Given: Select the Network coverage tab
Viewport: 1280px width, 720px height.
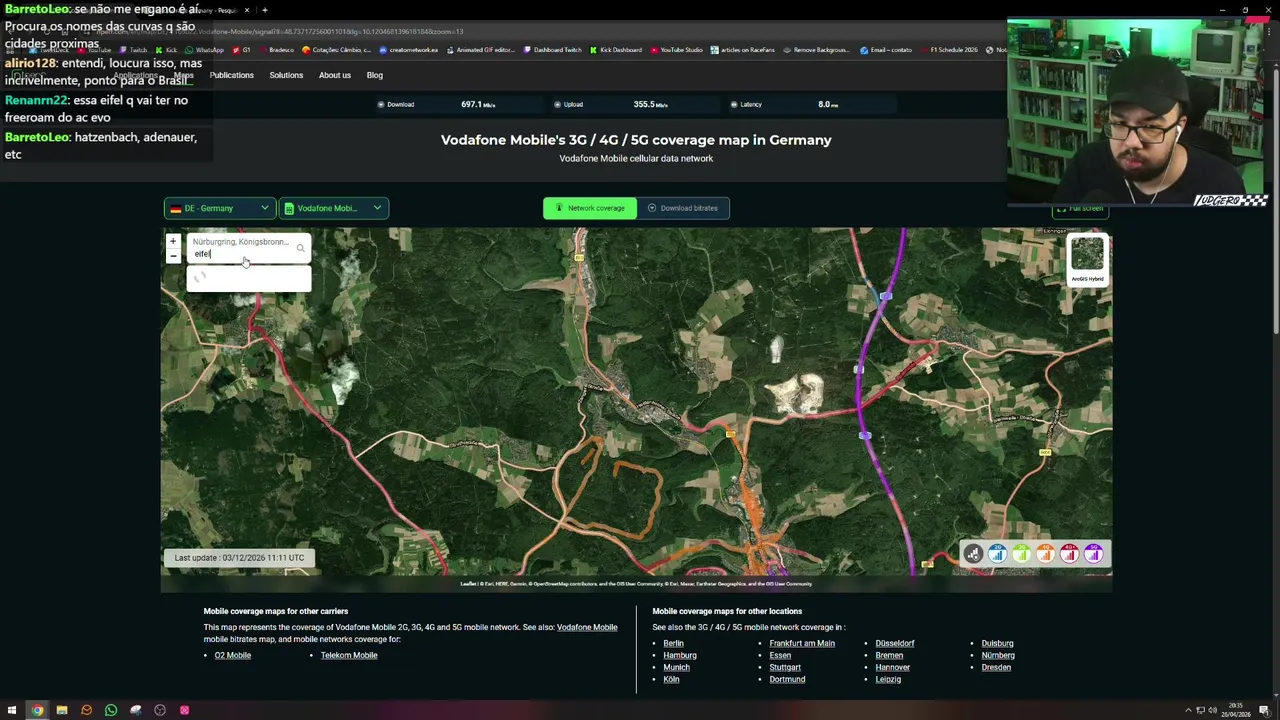Looking at the screenshot, I should point(589,208).
